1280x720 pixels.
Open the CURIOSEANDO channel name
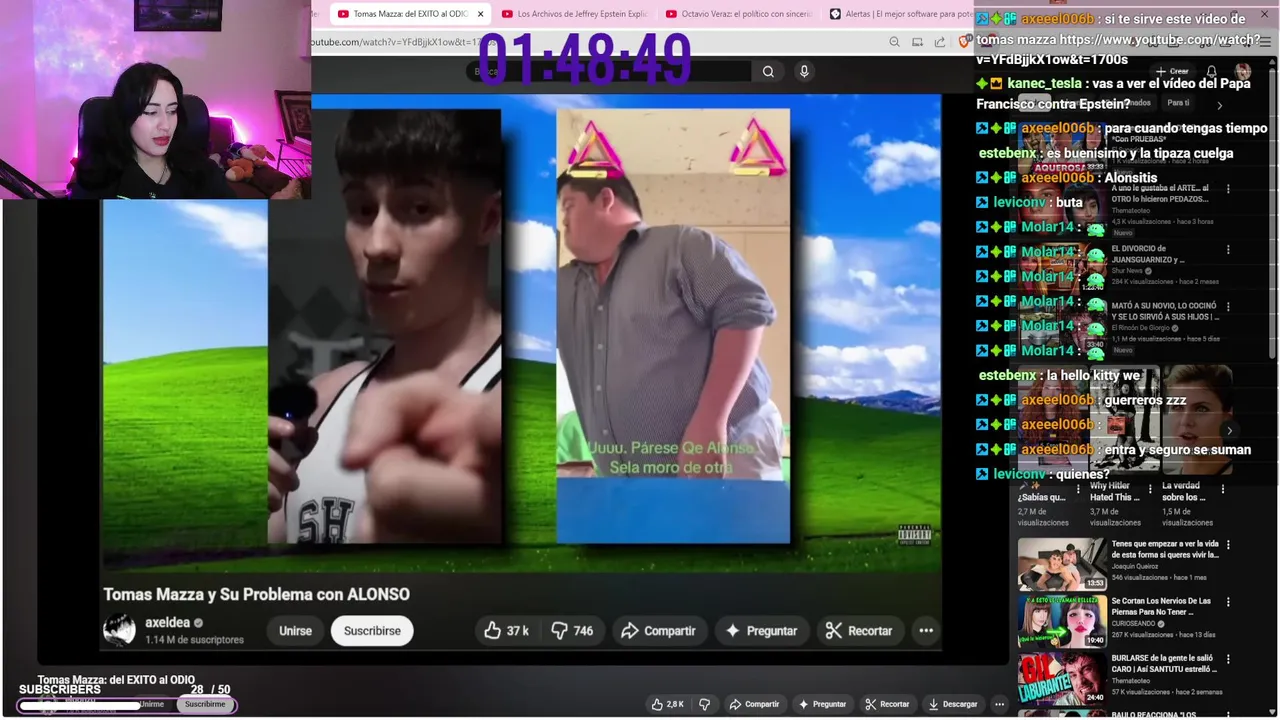click(1133, 623)
